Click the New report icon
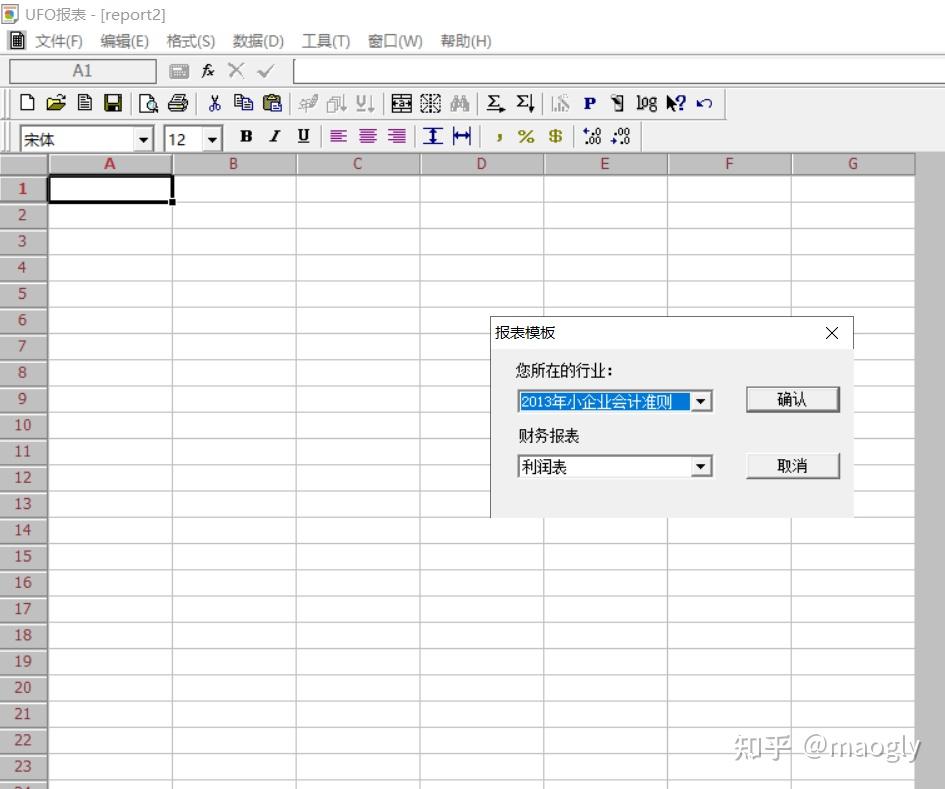Image resolution: width=945 pixels, height=789 pixels. point(27,103)
